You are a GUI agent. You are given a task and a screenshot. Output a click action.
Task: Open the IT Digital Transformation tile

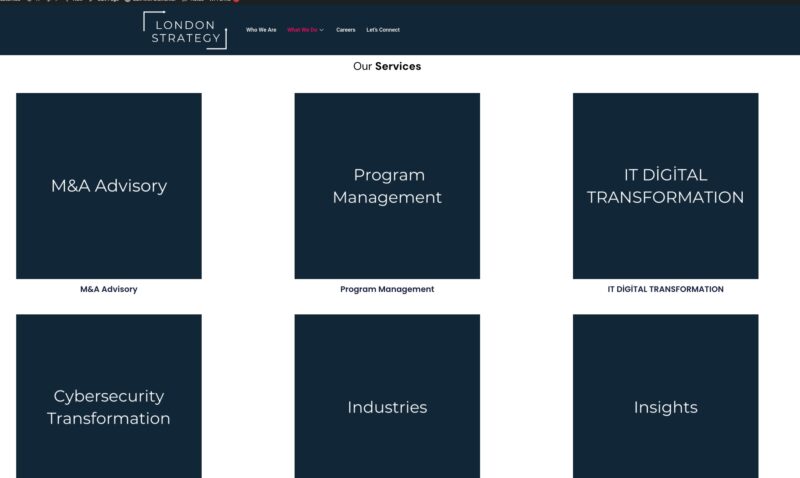pyautogui.click(x=665, y=186)
